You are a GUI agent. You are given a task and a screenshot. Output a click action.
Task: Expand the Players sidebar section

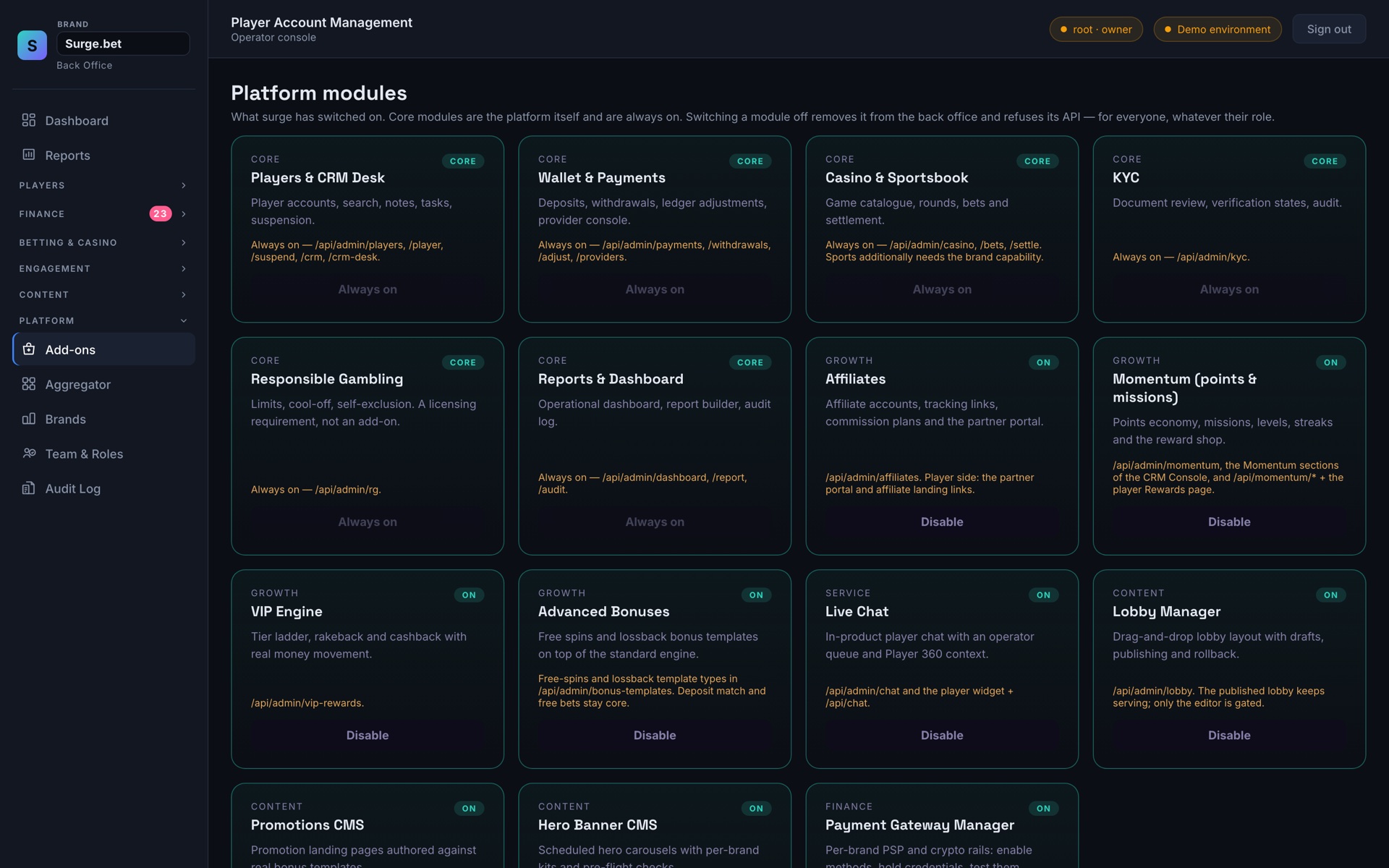(103, 185)
